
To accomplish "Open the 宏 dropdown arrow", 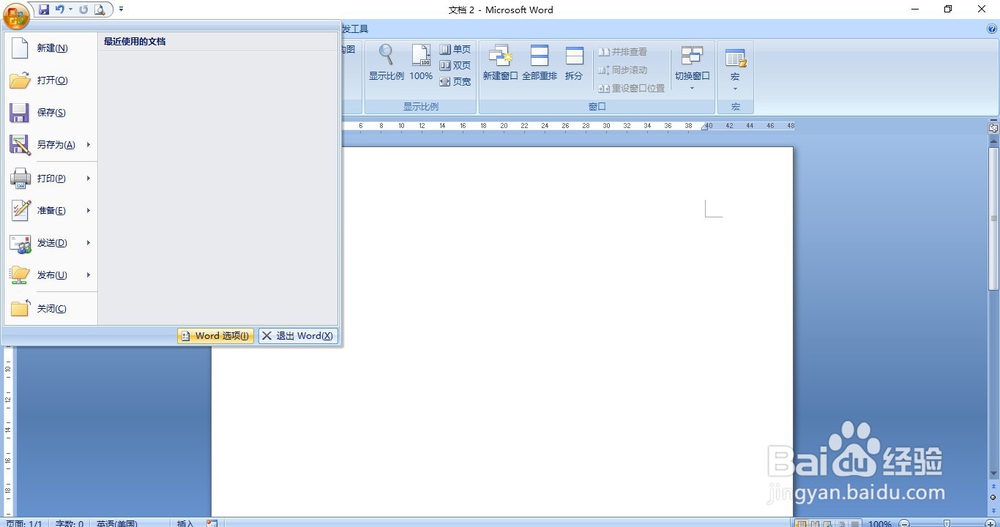I will click(735, 89).
